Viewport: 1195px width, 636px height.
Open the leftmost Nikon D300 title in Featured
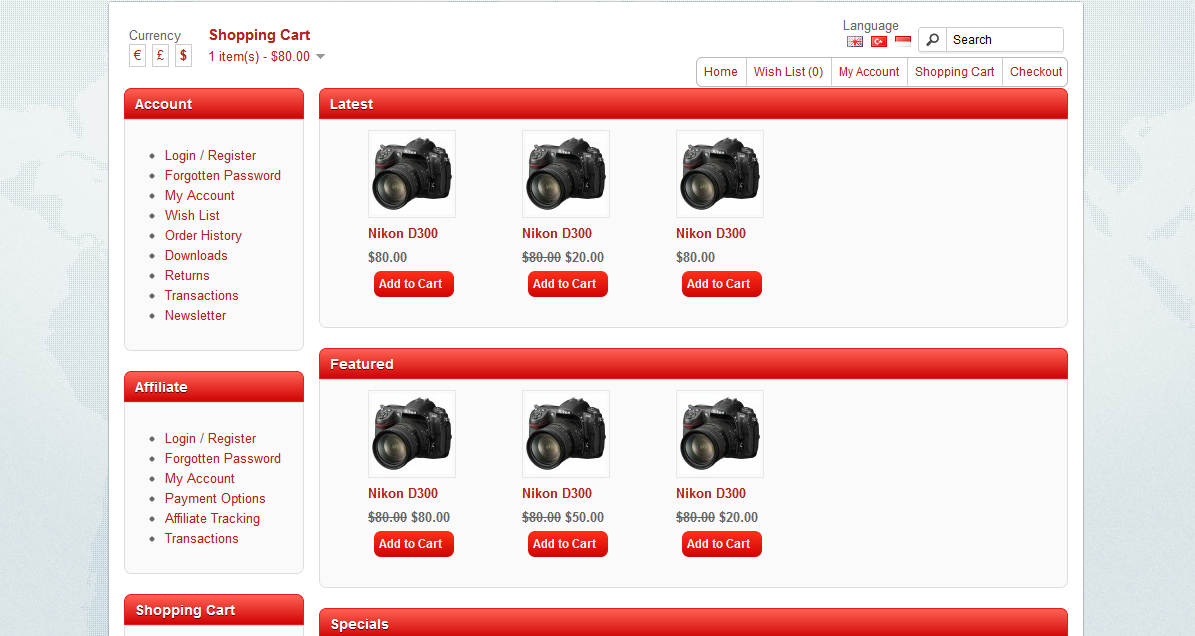(402, 494)
